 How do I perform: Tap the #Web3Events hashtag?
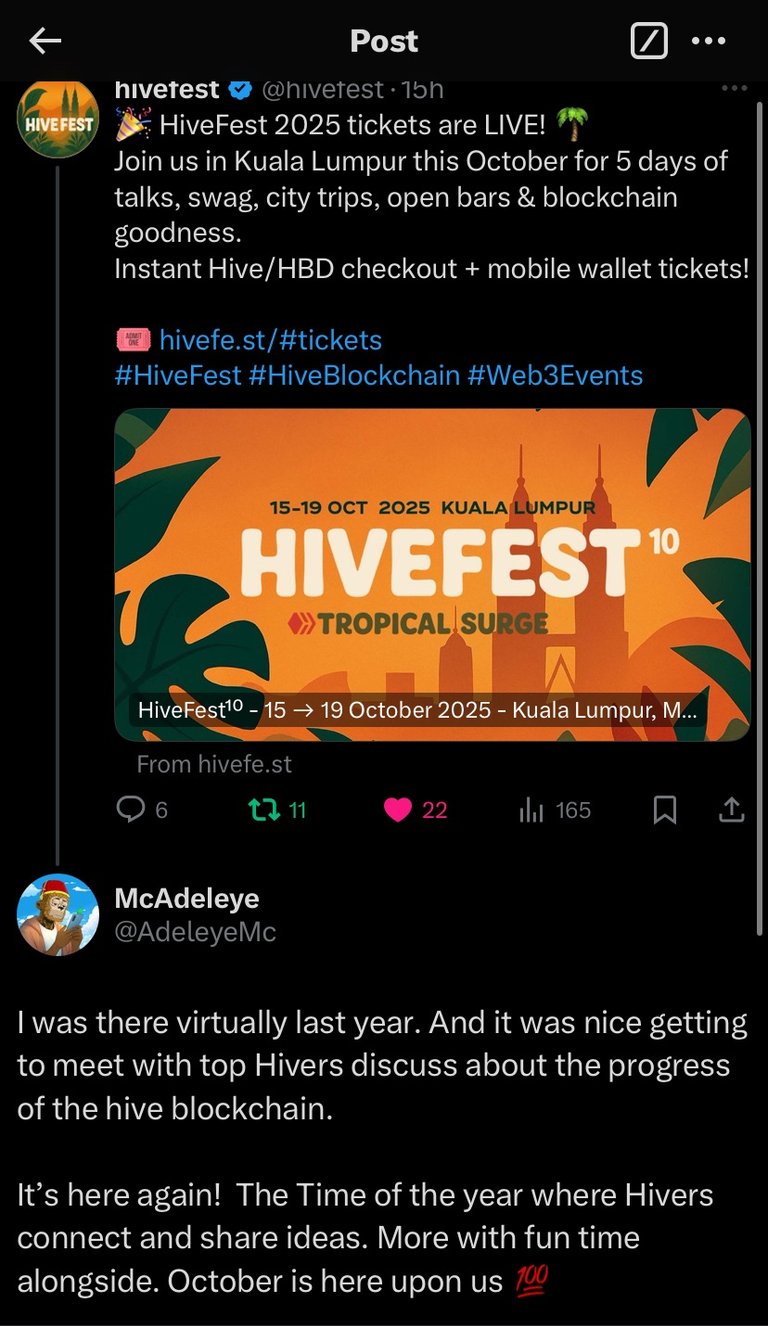pyautogui.click(x=556, y=375)
